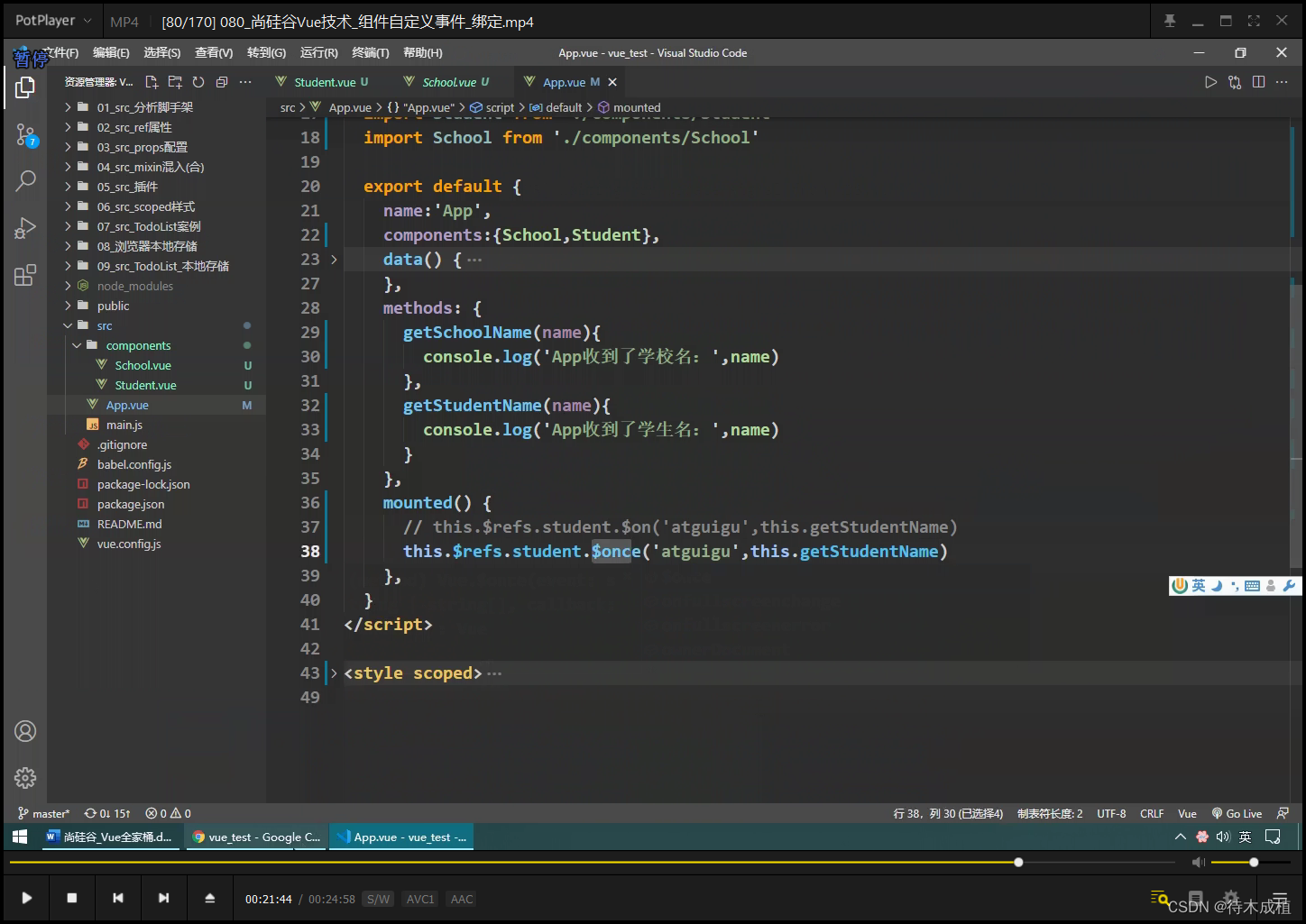Expand folder 07_src_TodoList案例
Screen dimensions: 1306x924
[x=149, y=226]
